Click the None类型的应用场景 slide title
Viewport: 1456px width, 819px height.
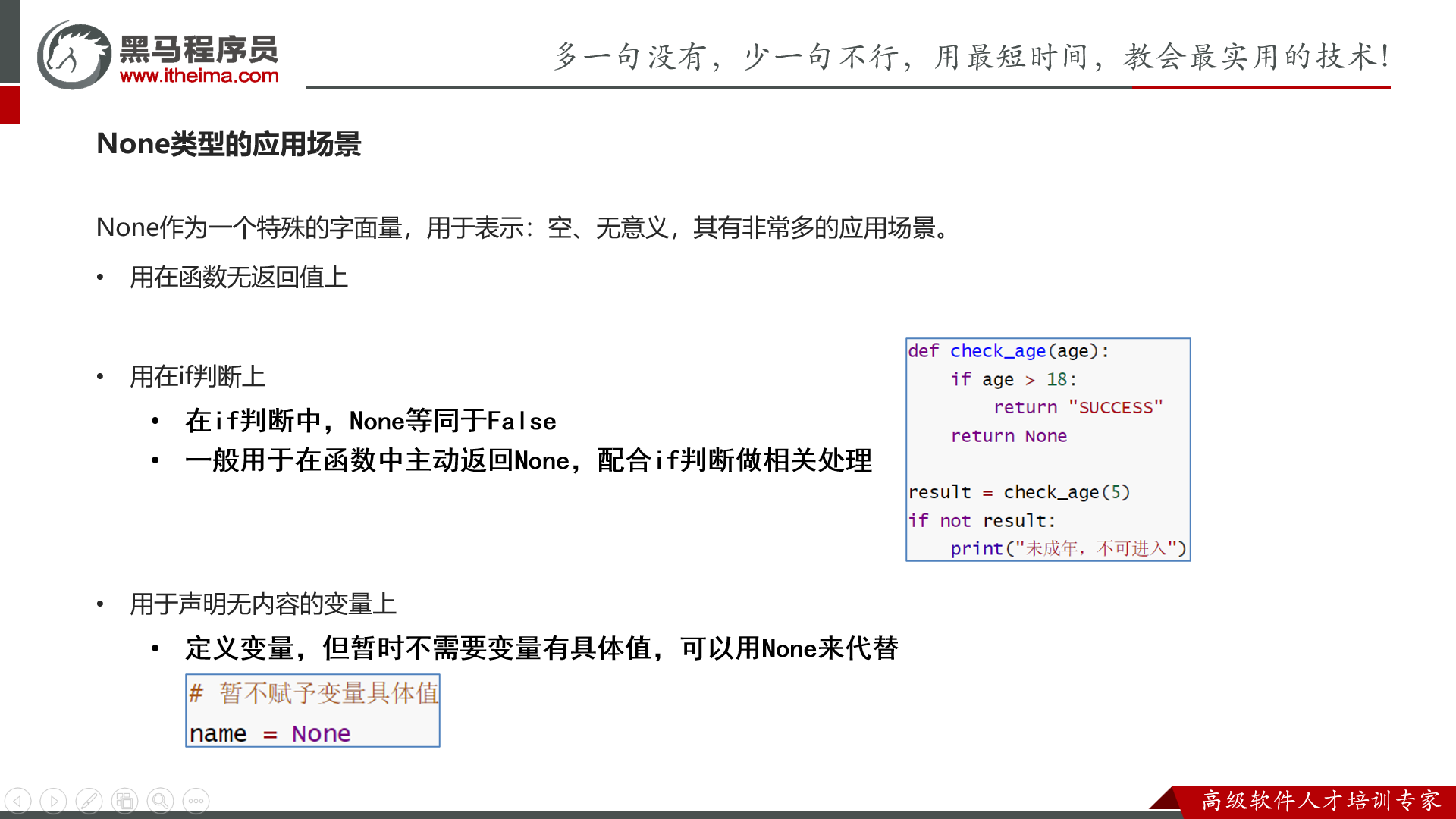(x=228, y=144)
